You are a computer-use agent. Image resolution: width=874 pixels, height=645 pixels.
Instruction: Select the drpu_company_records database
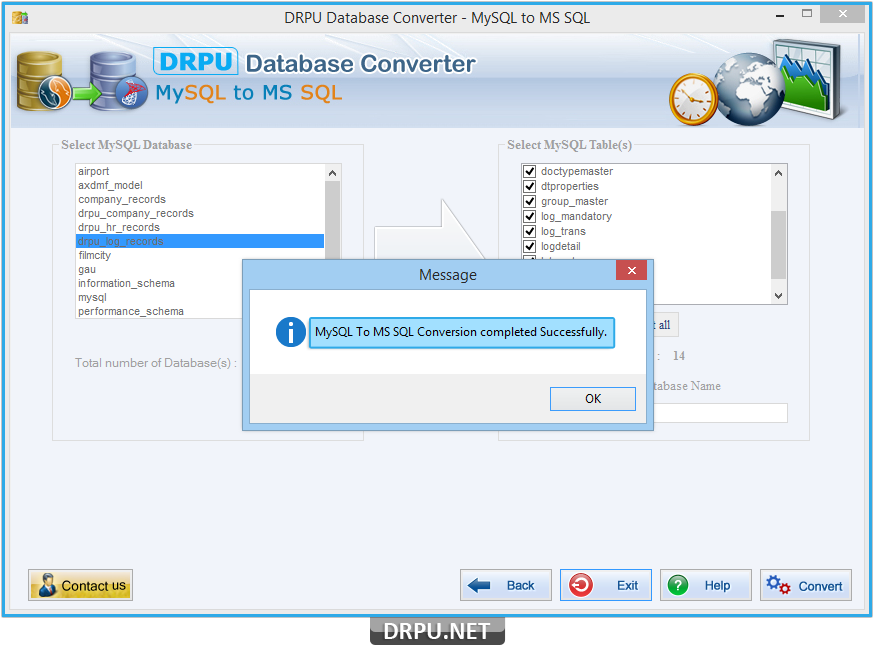click(x=200, y=213)
